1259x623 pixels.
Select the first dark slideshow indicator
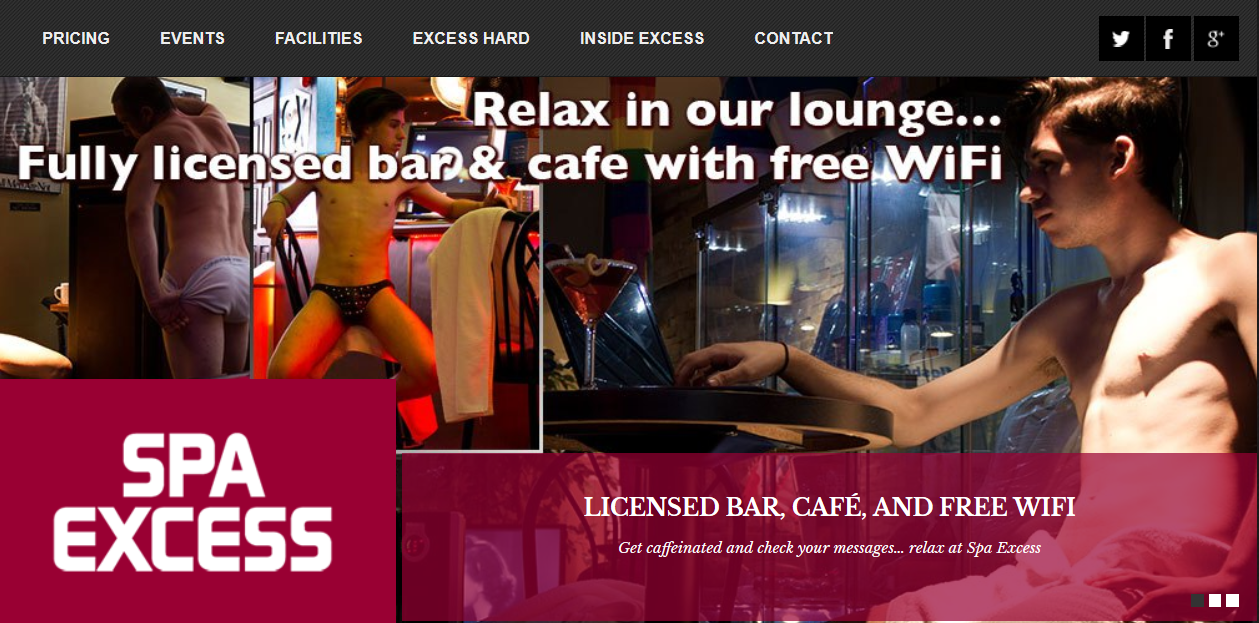[1197, 600]
